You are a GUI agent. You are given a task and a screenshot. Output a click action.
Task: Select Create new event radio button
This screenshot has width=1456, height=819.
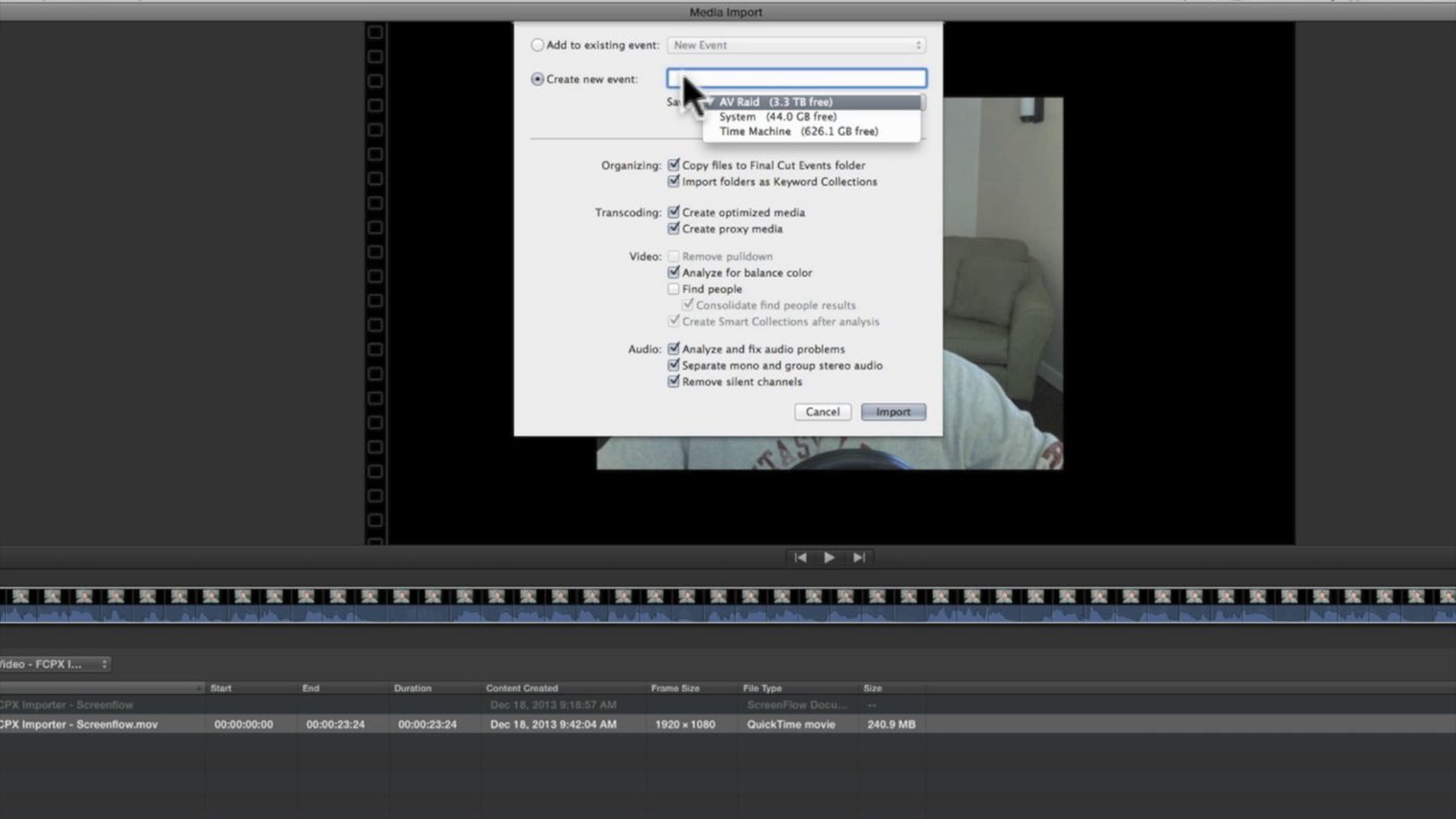pyautogui.click(x=537, y=79)
